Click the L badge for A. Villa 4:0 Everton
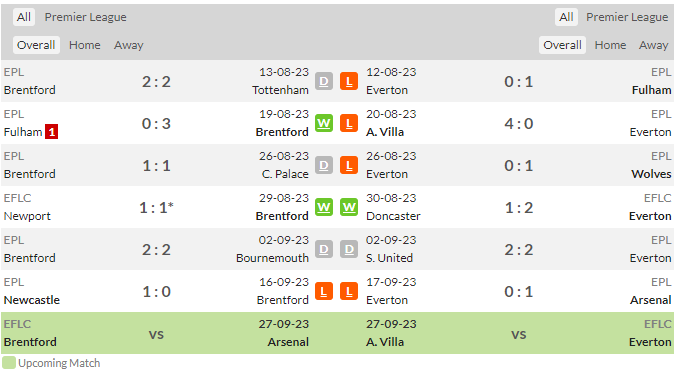The width and height of the screenshot is (674, 385). [x=349, y=123]
